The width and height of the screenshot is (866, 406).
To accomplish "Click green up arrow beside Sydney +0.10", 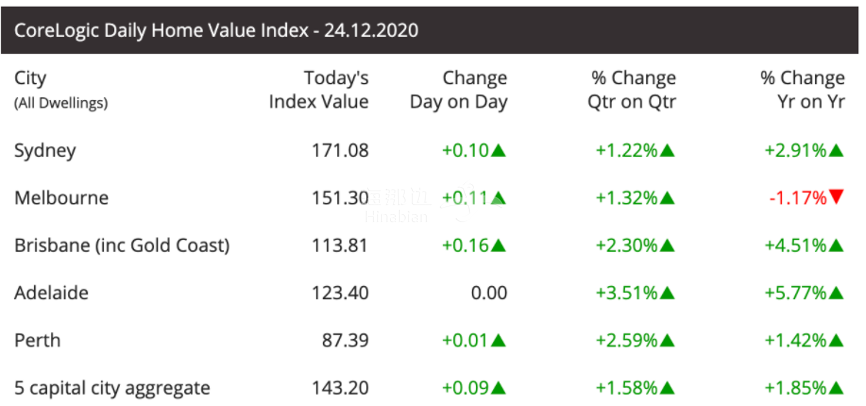I will tap(498, 150).
